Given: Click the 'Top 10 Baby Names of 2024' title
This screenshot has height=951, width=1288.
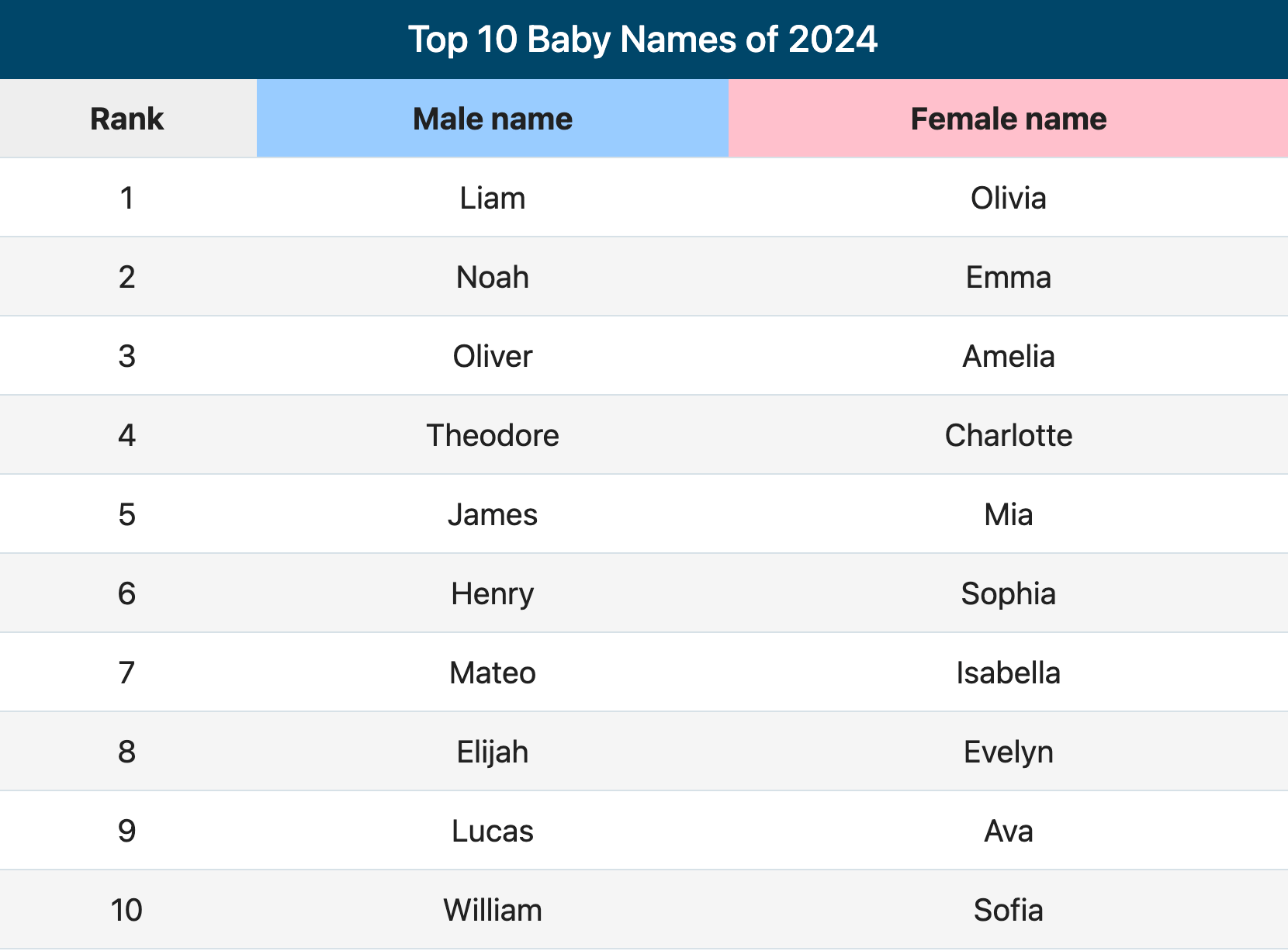Looking at the screenshot, I should click(x=642, y=39).
